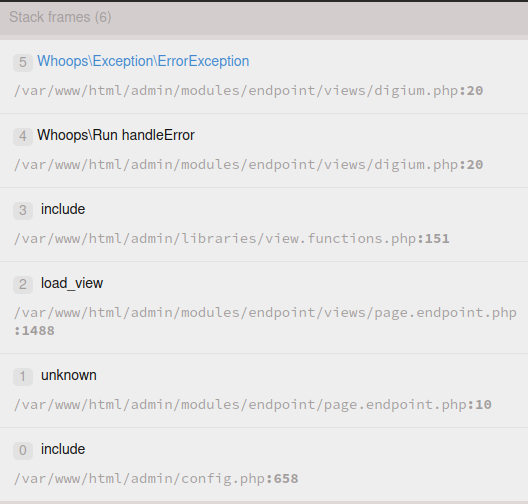Select the include frame at view.functions.php
The width and height of the screenshot is (528, 504).
coord(264,225)
